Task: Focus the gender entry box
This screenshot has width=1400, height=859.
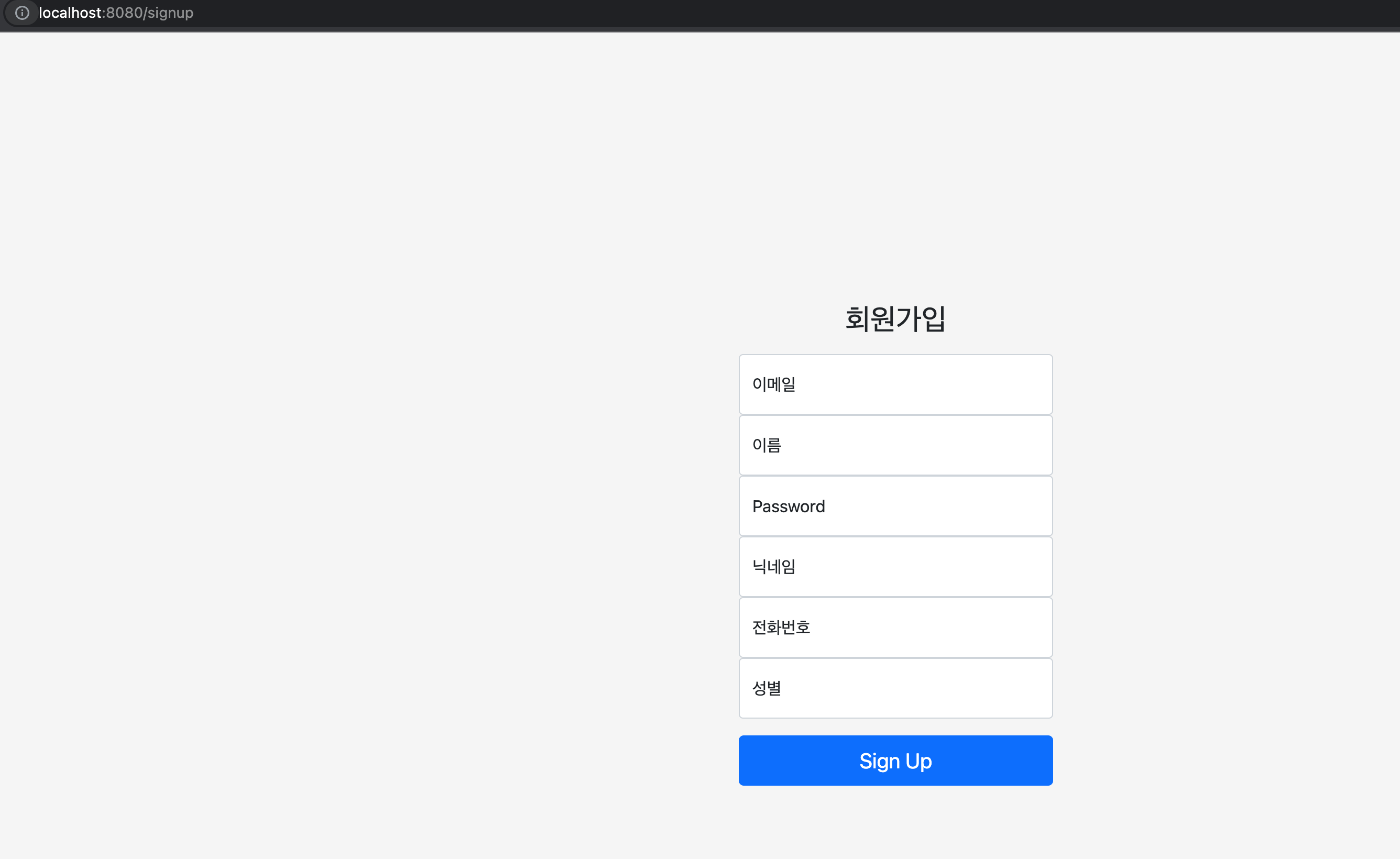Action: (895, 688)
